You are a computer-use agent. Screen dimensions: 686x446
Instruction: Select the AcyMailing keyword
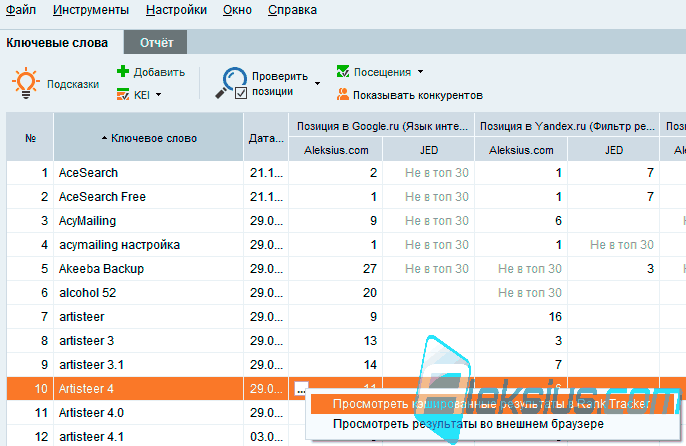[x=88, y=221]
